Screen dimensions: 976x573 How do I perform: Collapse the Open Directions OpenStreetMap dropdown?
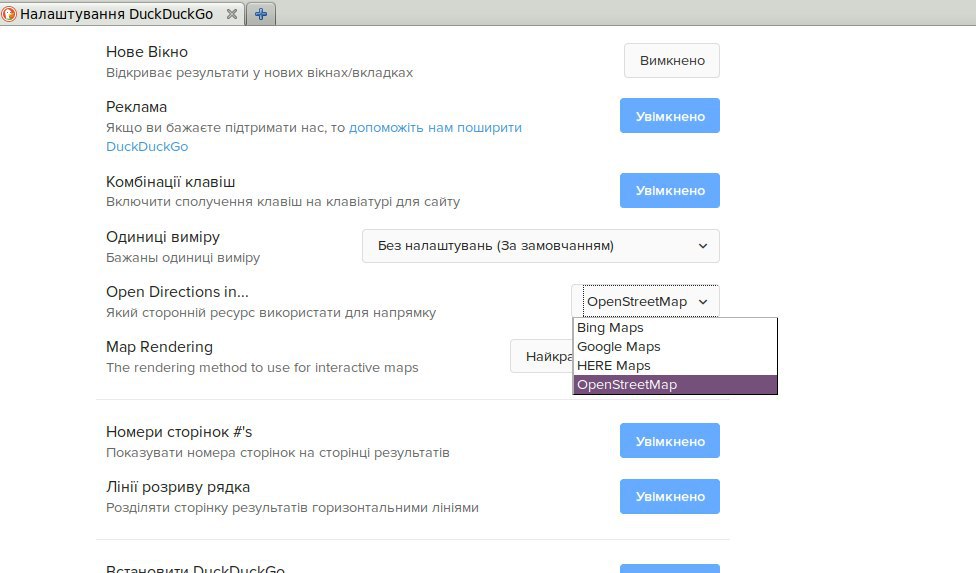(x=645, y=301)
